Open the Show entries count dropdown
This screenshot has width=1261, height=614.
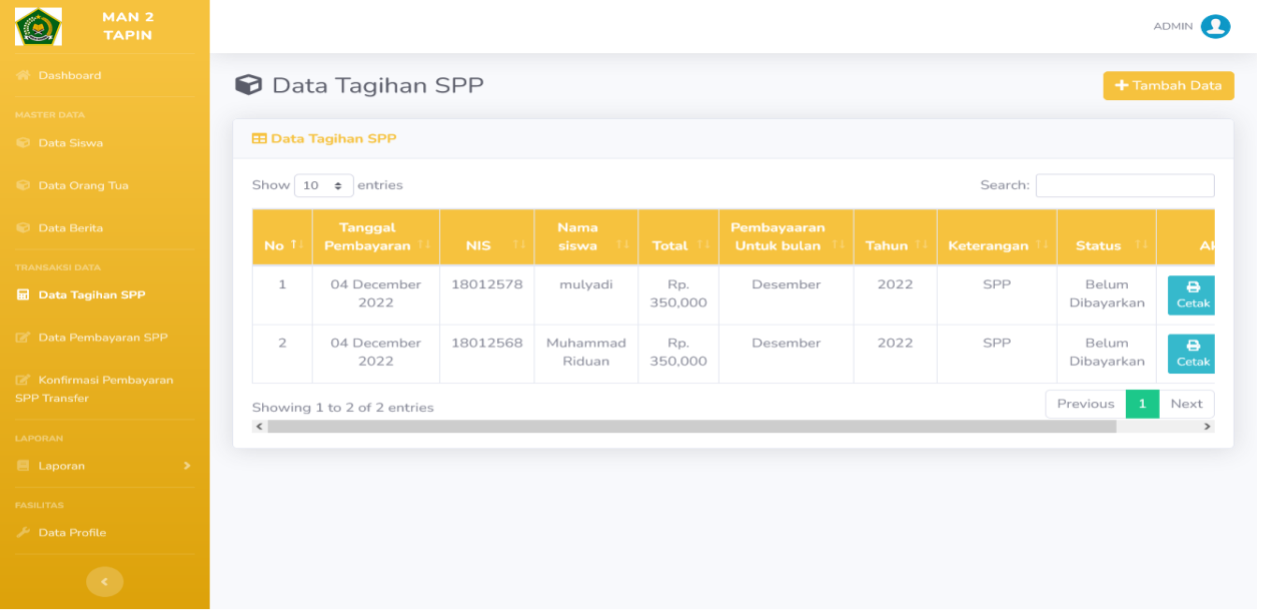click(x=324, y=186)
